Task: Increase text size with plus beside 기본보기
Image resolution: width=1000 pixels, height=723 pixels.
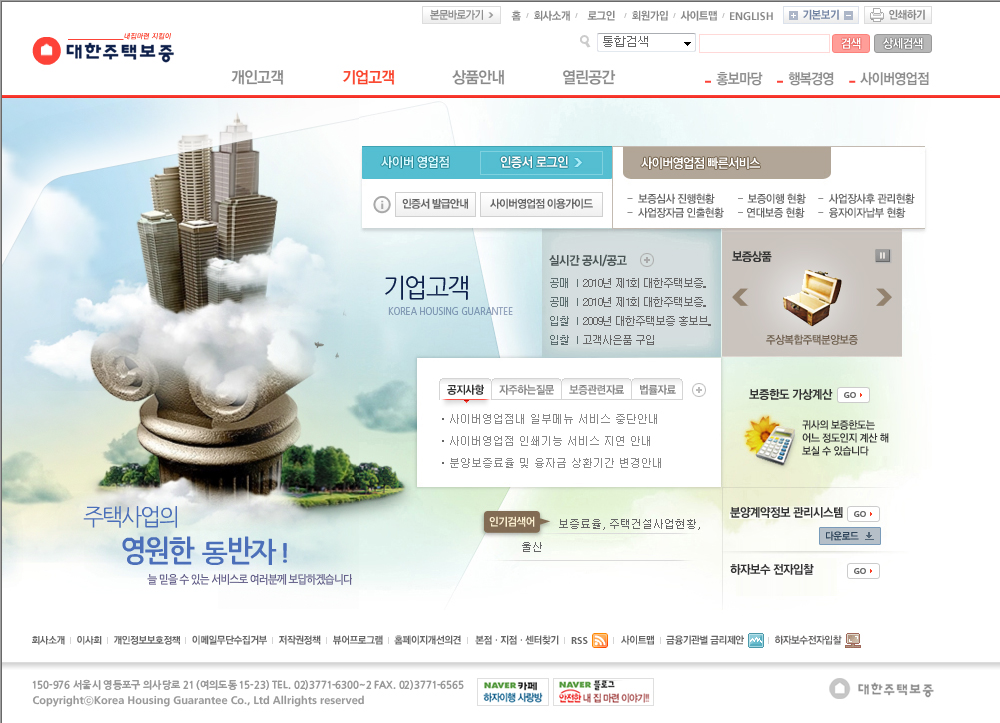Action: pos(793,15)
